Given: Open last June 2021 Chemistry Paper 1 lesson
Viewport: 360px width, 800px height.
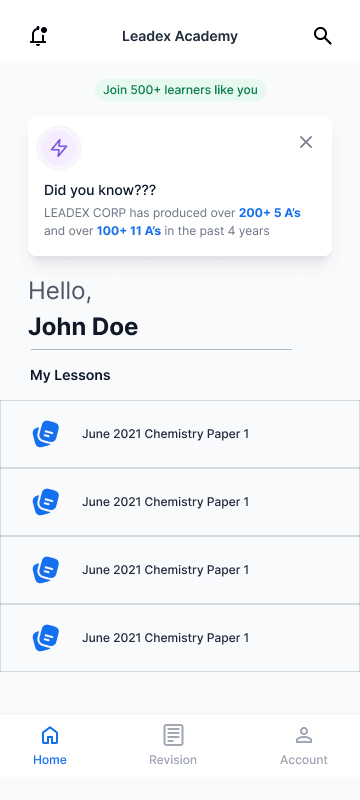Looking at the screenshot, I should [x=180, y=638].
